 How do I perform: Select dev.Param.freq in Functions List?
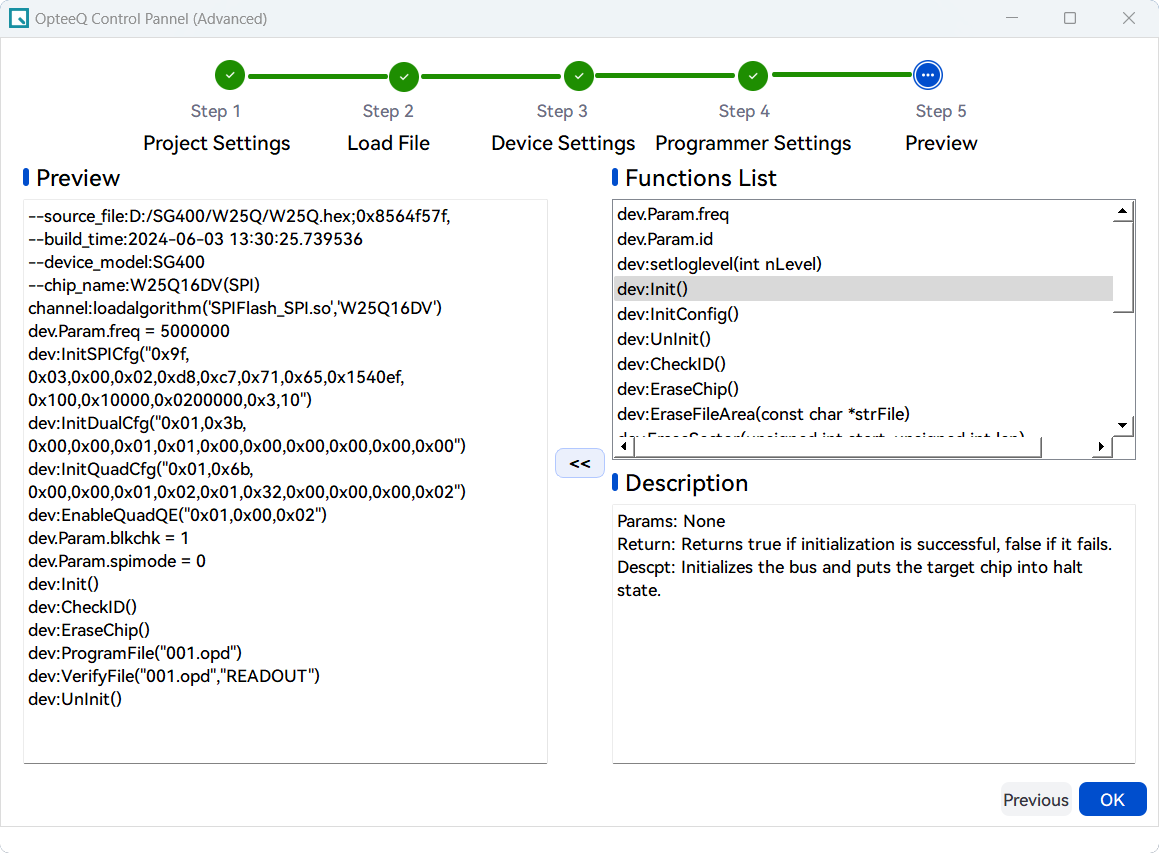click(673, 214)
